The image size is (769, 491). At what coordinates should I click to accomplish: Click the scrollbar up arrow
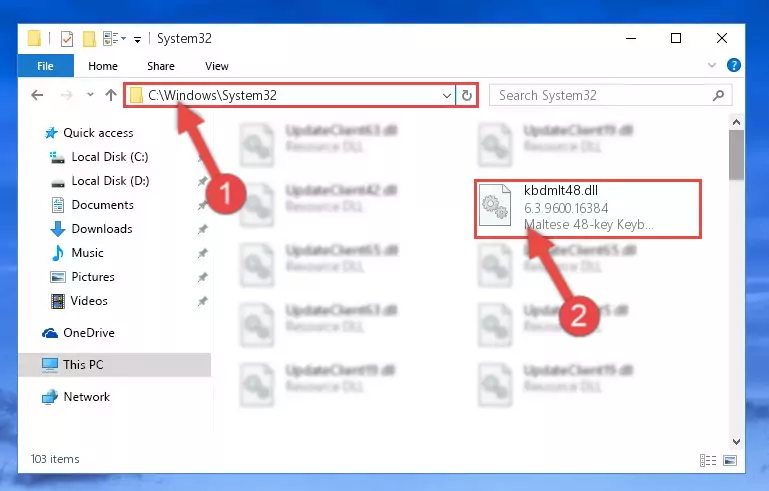click(736, 122)
